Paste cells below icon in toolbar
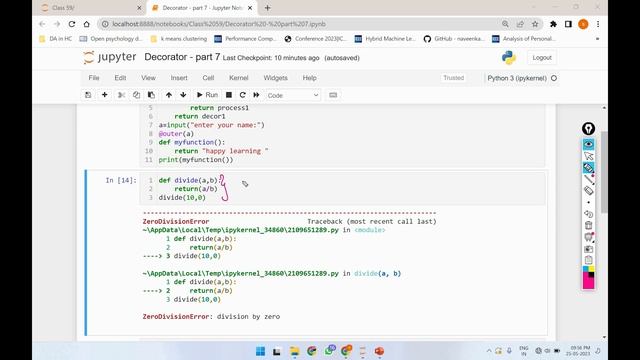Screen dimensions: 640x360 pos(151,95)
